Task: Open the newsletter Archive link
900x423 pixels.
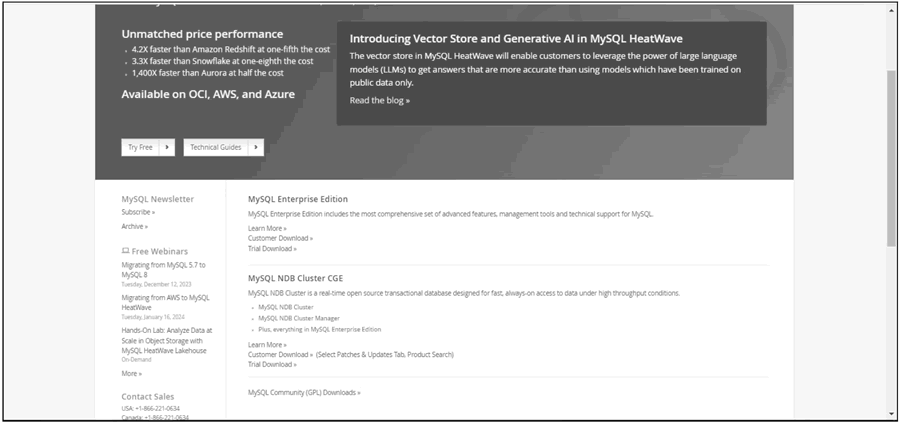Action: (x=135, y=227)
